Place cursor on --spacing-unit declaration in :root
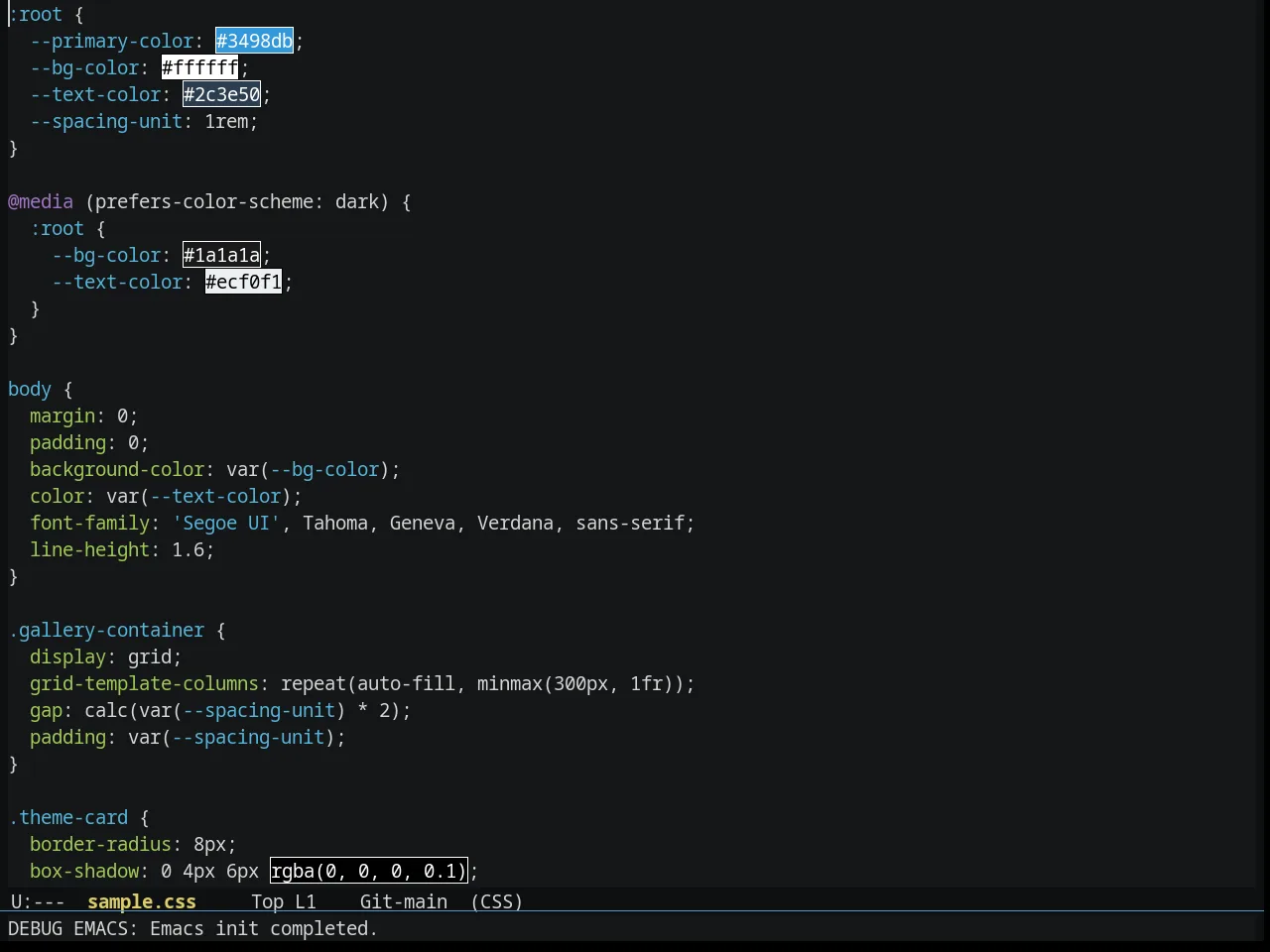 click(106, 121)
